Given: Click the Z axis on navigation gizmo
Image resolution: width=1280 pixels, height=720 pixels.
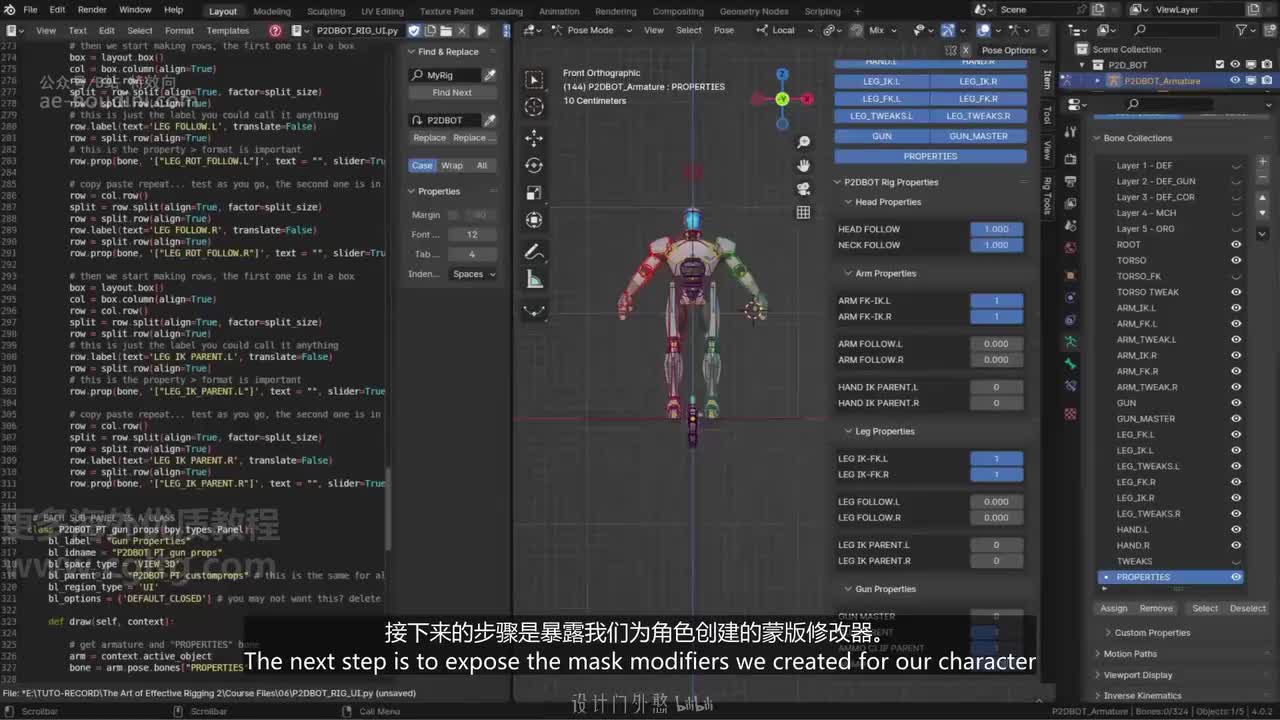Looking at the screenshot, I should pyautogui.click(x=782, y=74).
